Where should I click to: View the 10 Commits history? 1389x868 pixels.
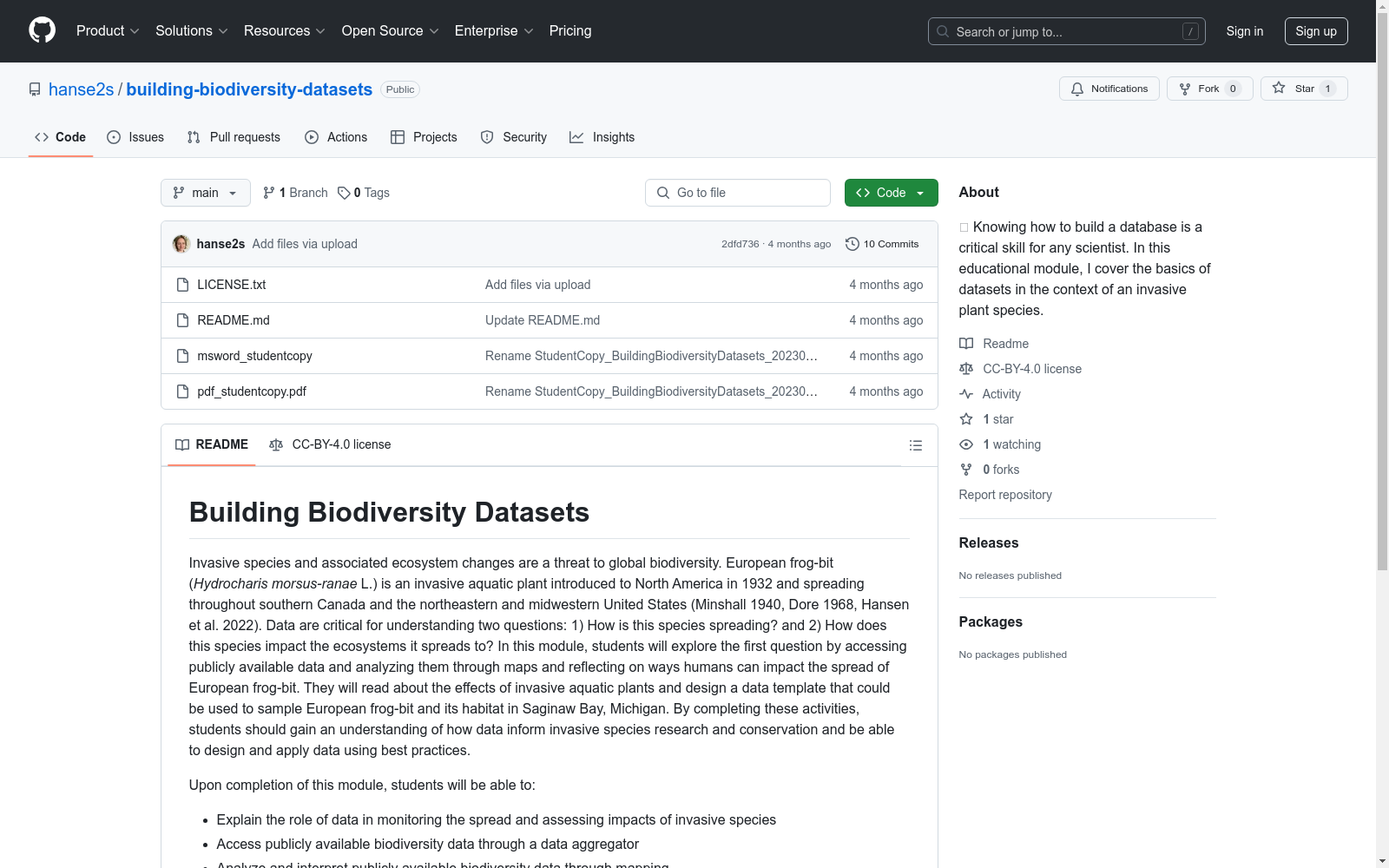pyautogui.click(x=882, y=244)
